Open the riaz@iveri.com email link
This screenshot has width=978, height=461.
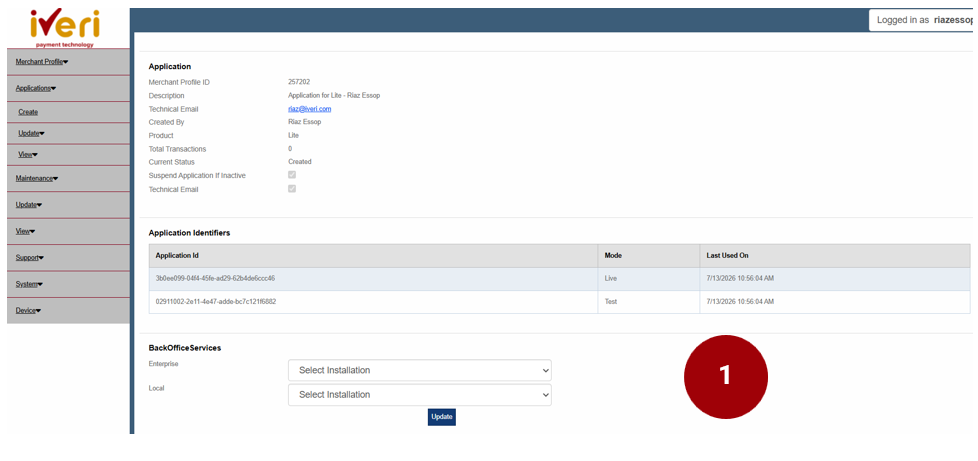coord(309,109)
